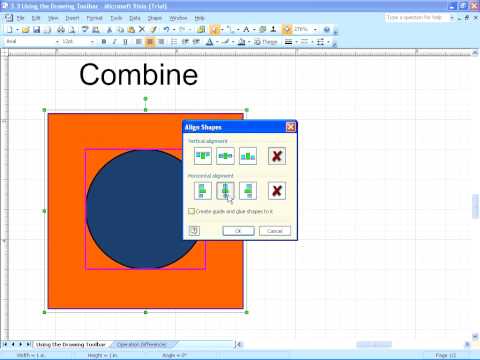Print the drawing from toolbar
The width and height of the screenshot is (480, 360).
(x=61, y=30)
